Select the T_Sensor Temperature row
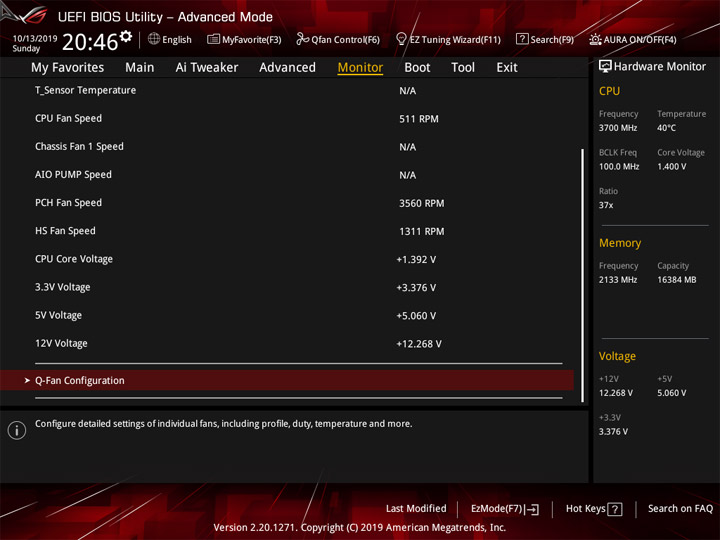 click(287, 90)
